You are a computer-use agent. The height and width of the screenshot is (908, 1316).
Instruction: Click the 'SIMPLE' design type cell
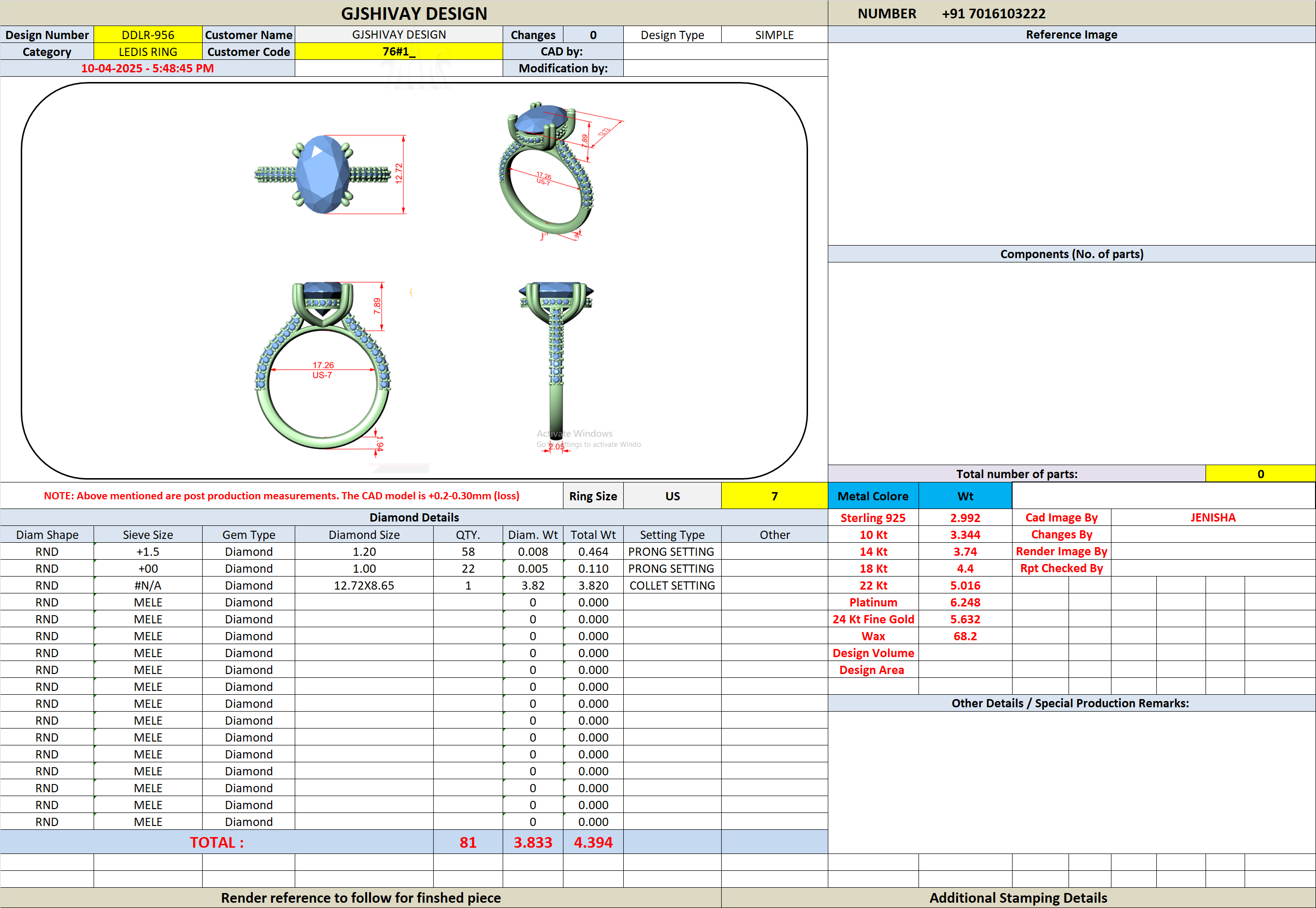(774, 35)
